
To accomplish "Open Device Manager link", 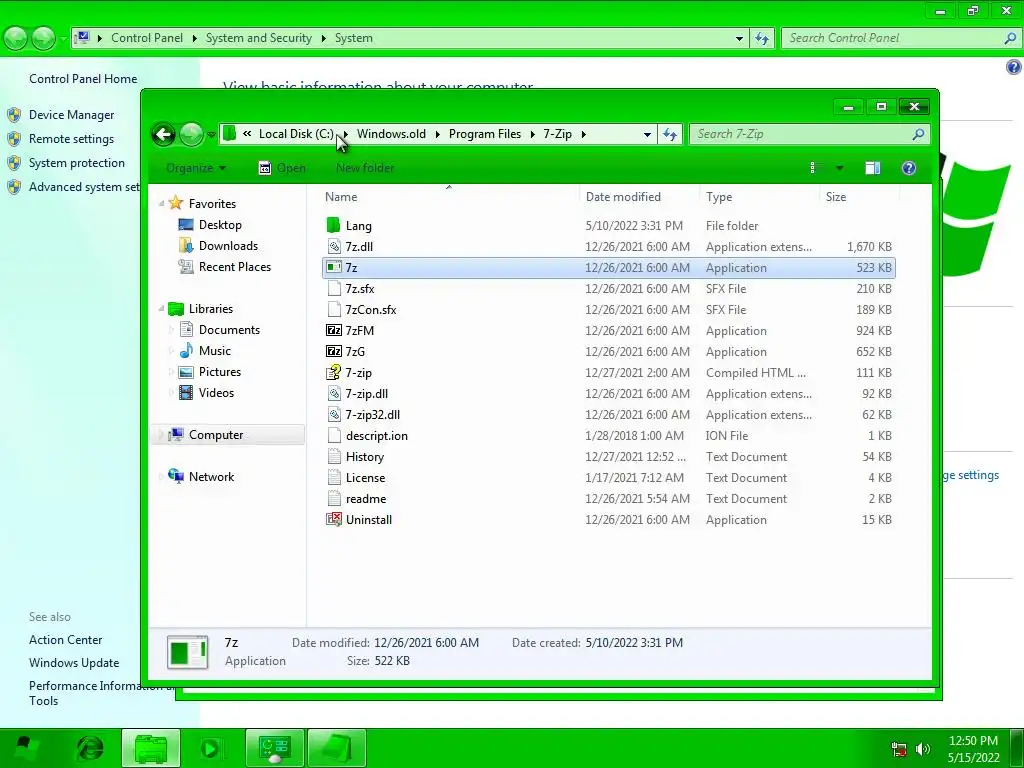I will 71,115.
